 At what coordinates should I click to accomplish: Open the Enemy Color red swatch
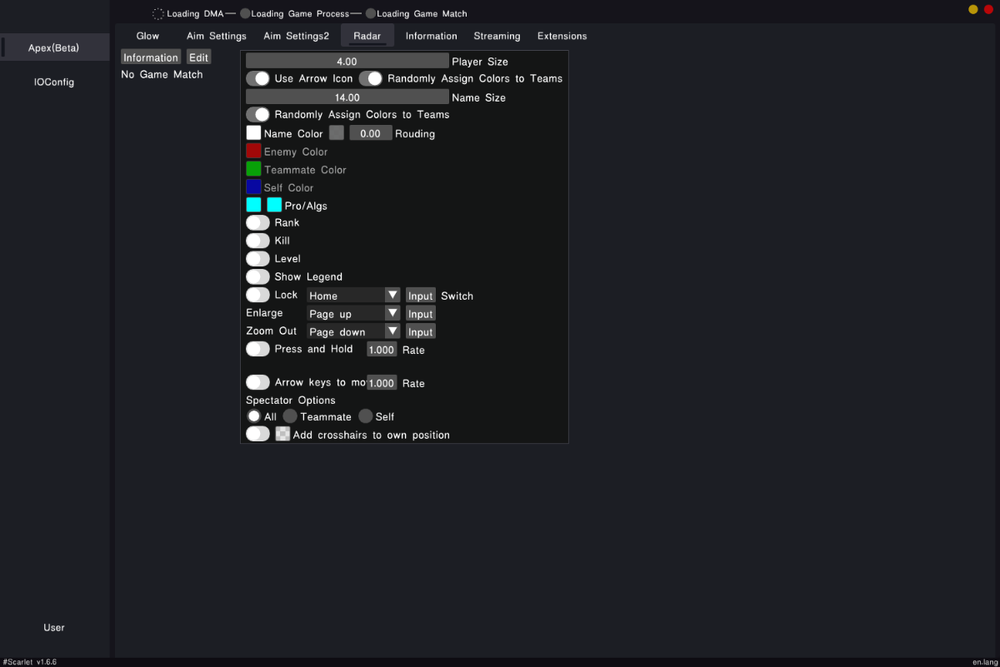click(x=254, y=151)
